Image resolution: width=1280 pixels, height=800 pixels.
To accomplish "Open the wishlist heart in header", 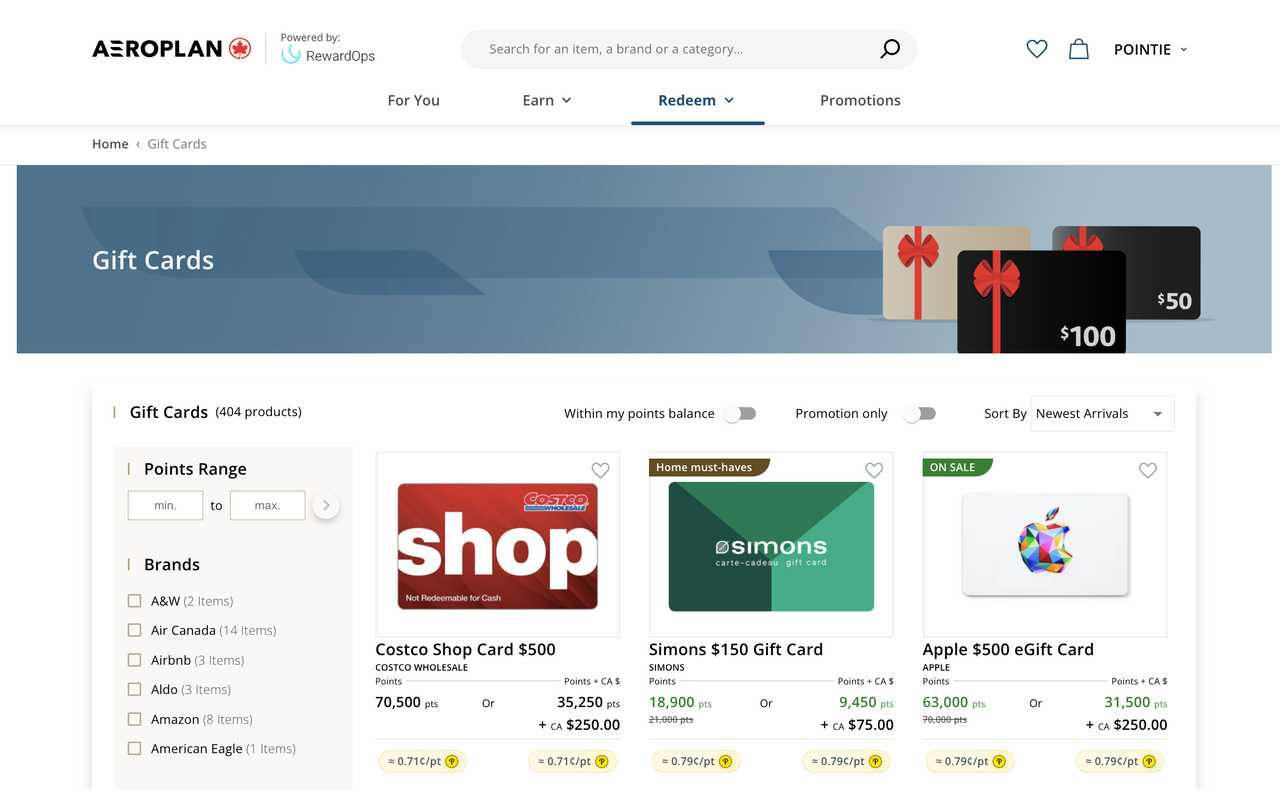I will (1037, 49).
